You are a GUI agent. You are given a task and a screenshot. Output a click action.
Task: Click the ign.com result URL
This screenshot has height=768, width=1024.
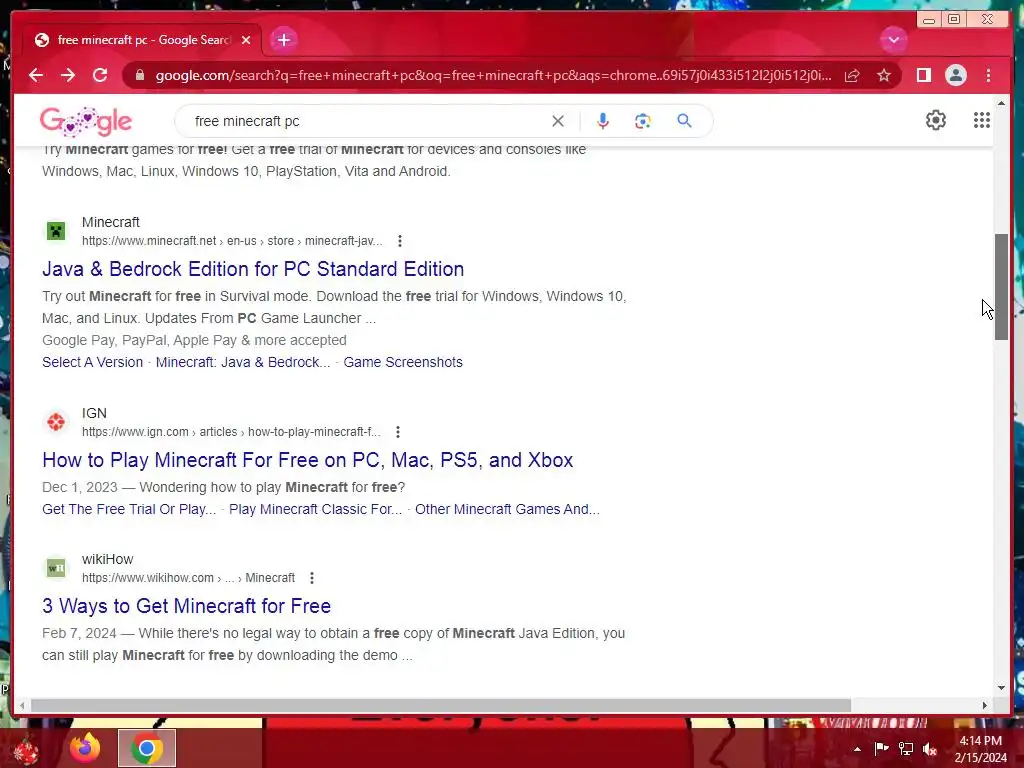coord(231,432)
